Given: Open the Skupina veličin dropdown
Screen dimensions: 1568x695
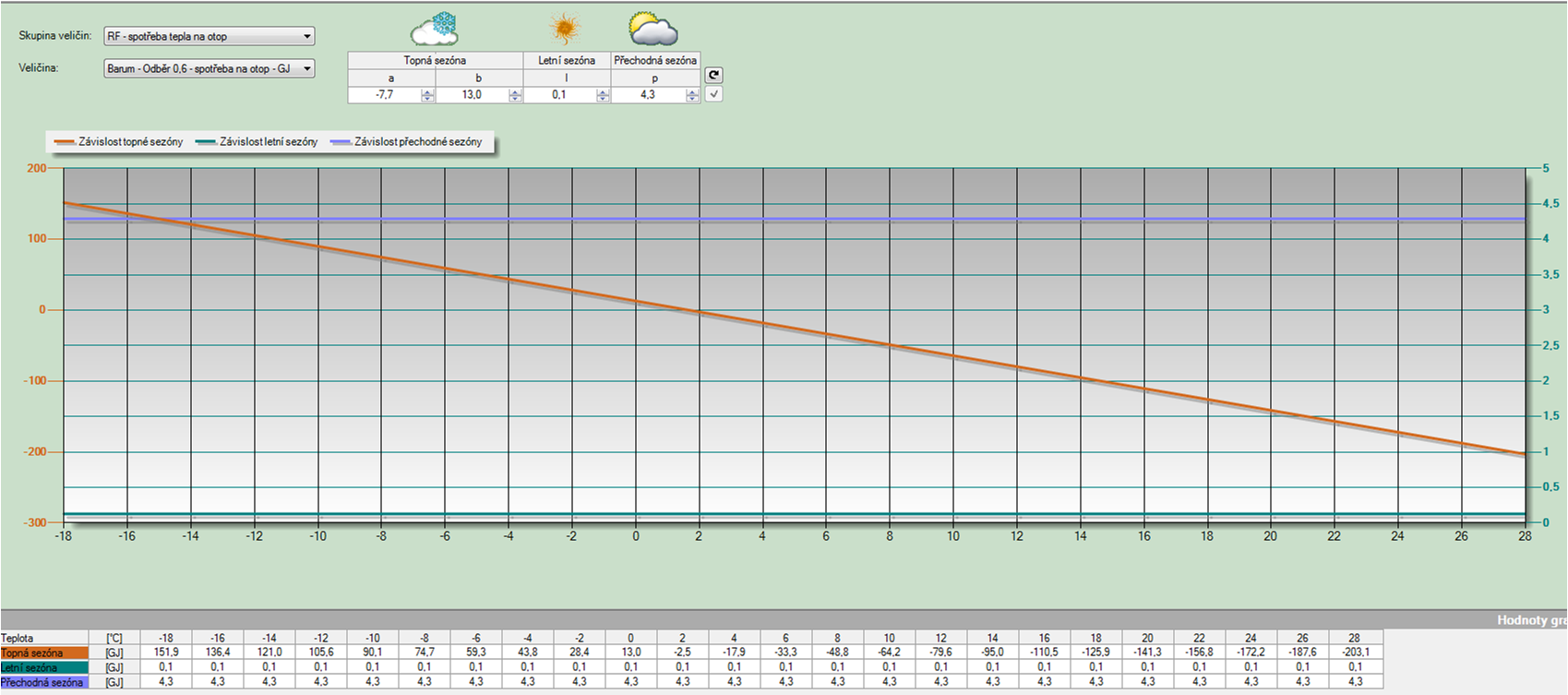Looking at the screenshot, I should coord(209,36).
